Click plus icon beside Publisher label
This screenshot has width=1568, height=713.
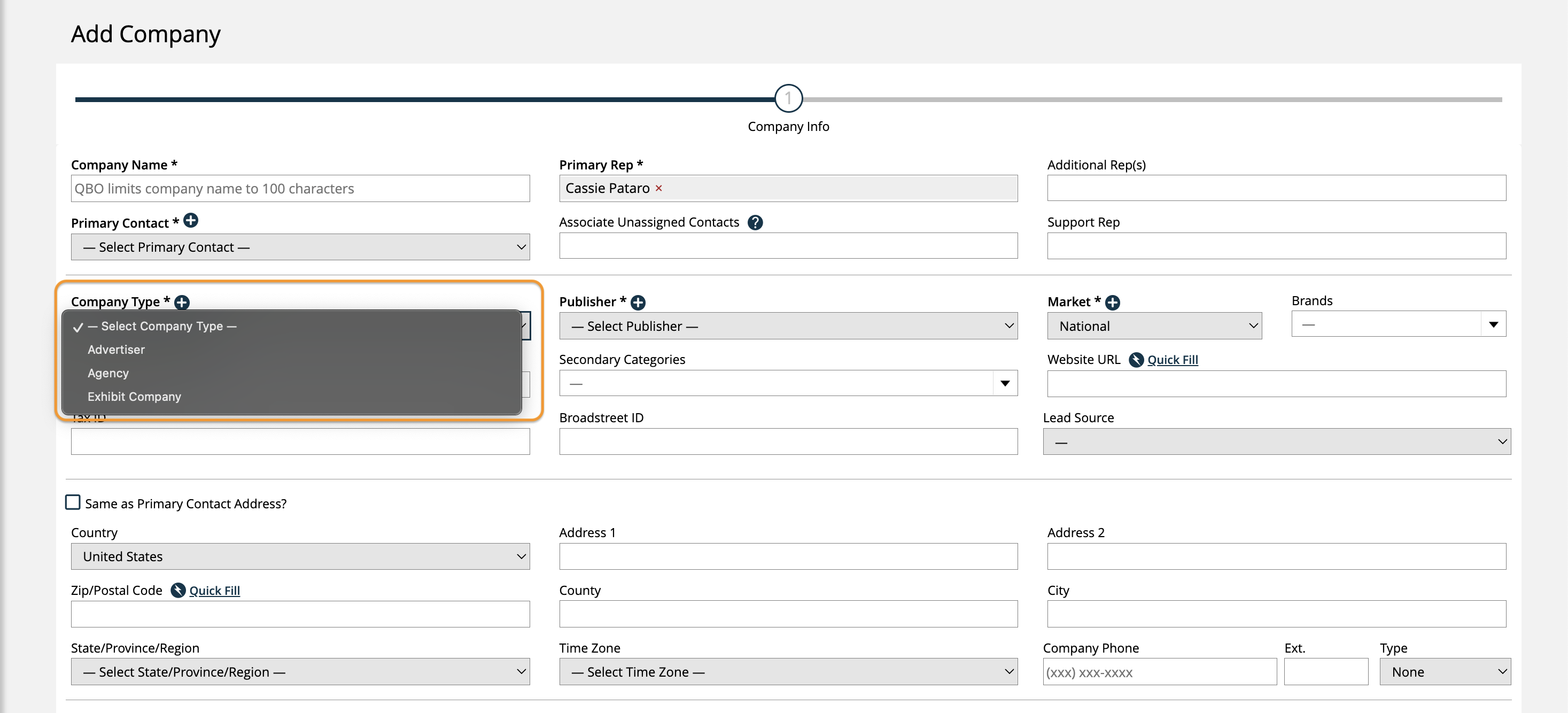point(638,302)
